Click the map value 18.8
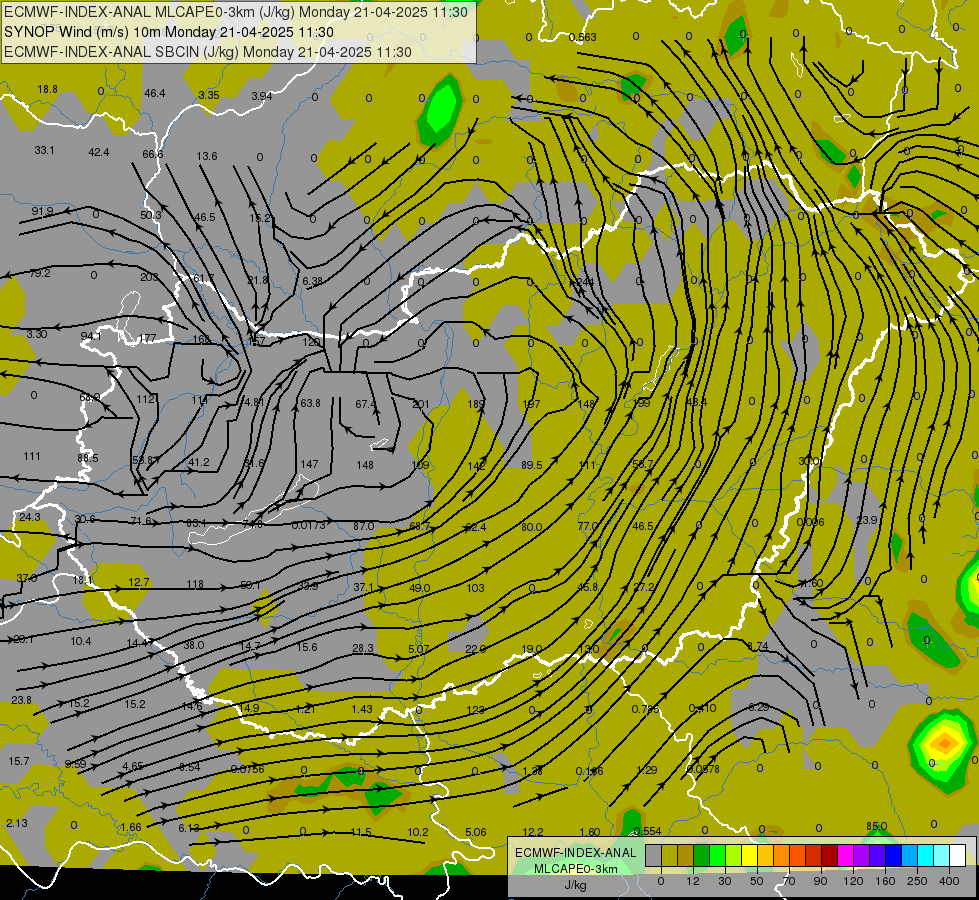 [x=47, y=89]
